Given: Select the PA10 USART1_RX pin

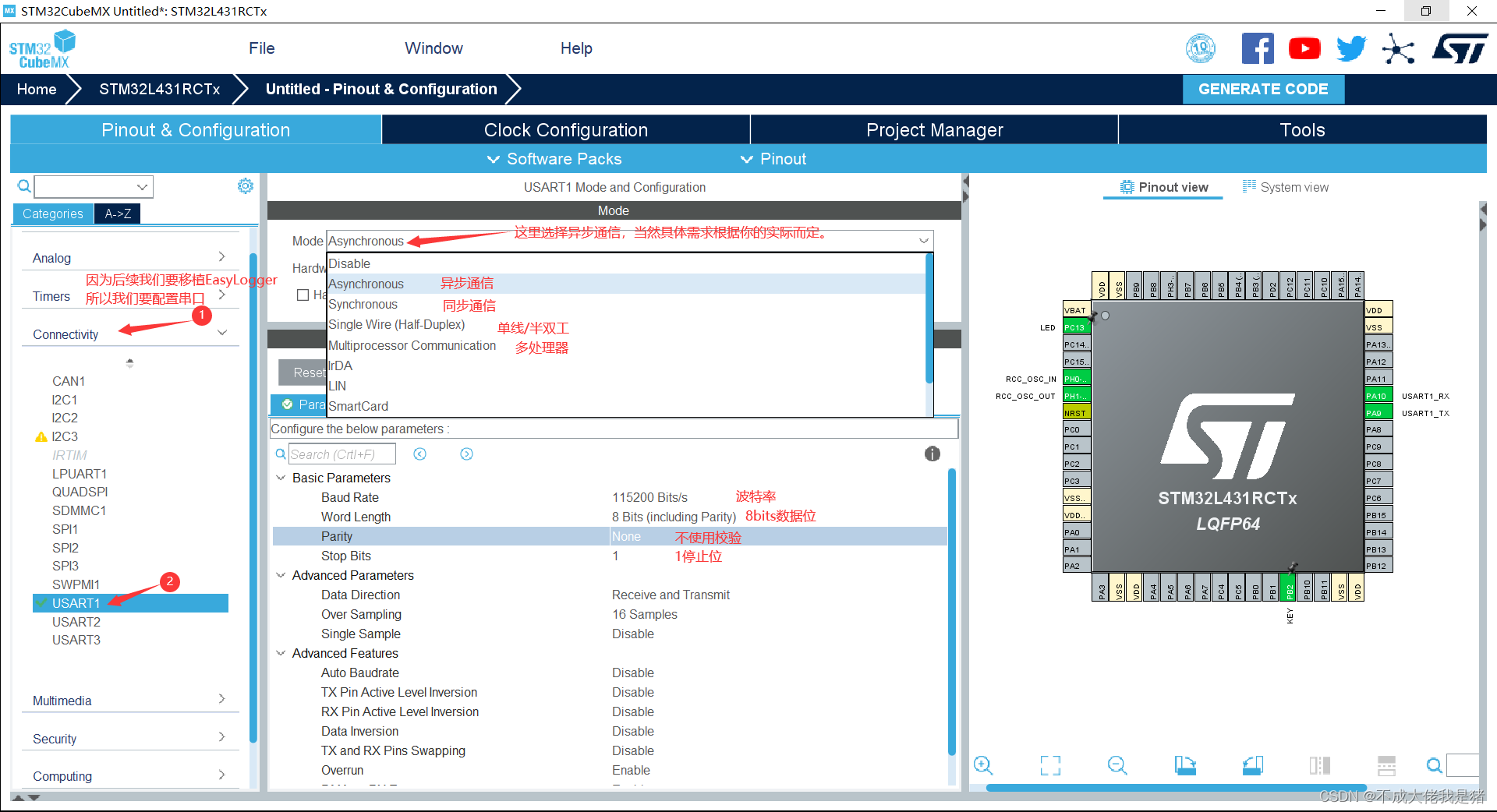Looking at the screenshot, I should click(x=1378, y=396).
